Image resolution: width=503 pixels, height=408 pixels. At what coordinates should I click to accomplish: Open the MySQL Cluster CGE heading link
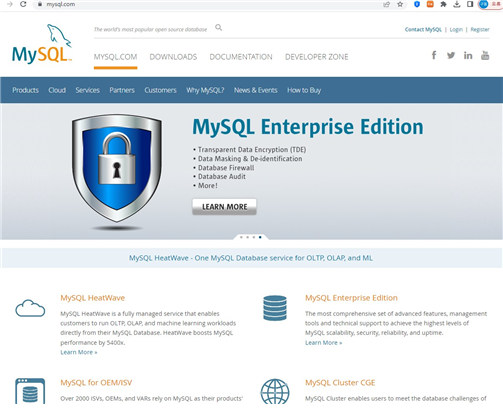[x=340, y=383]
